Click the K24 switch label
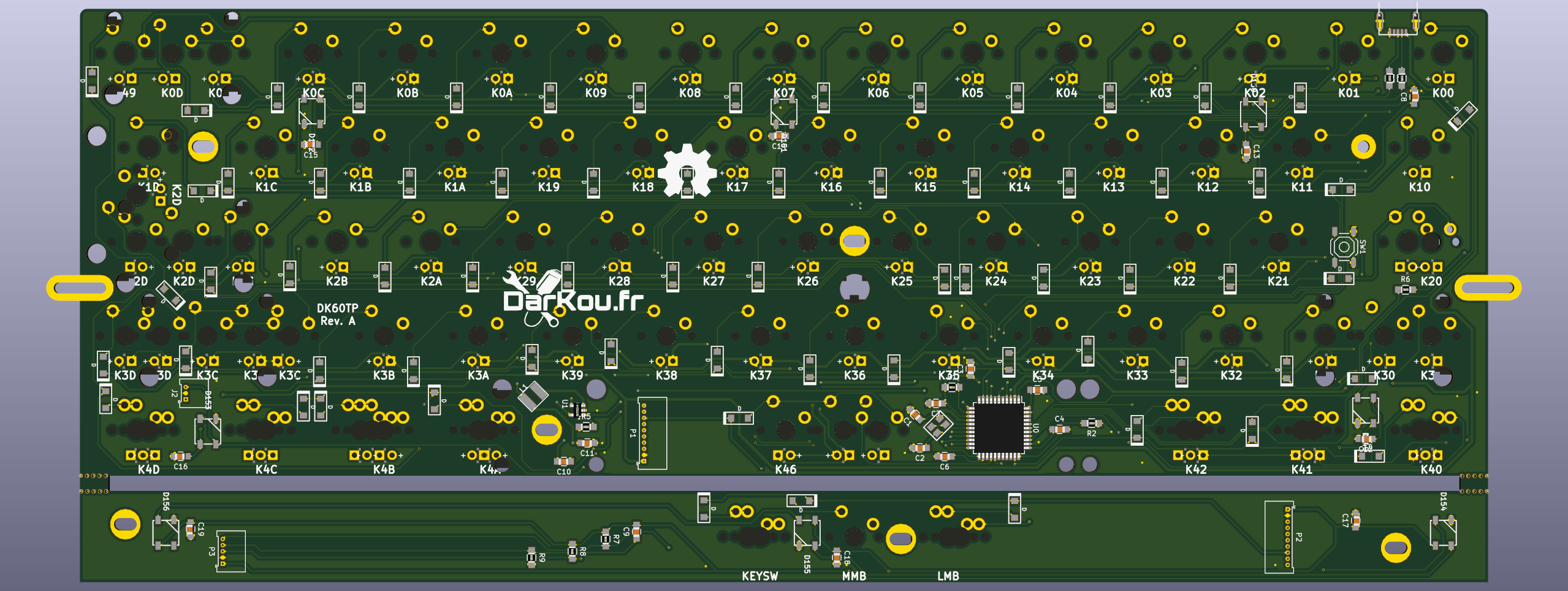This screenshot has height=591, width=1568. (x=996, y=281)
